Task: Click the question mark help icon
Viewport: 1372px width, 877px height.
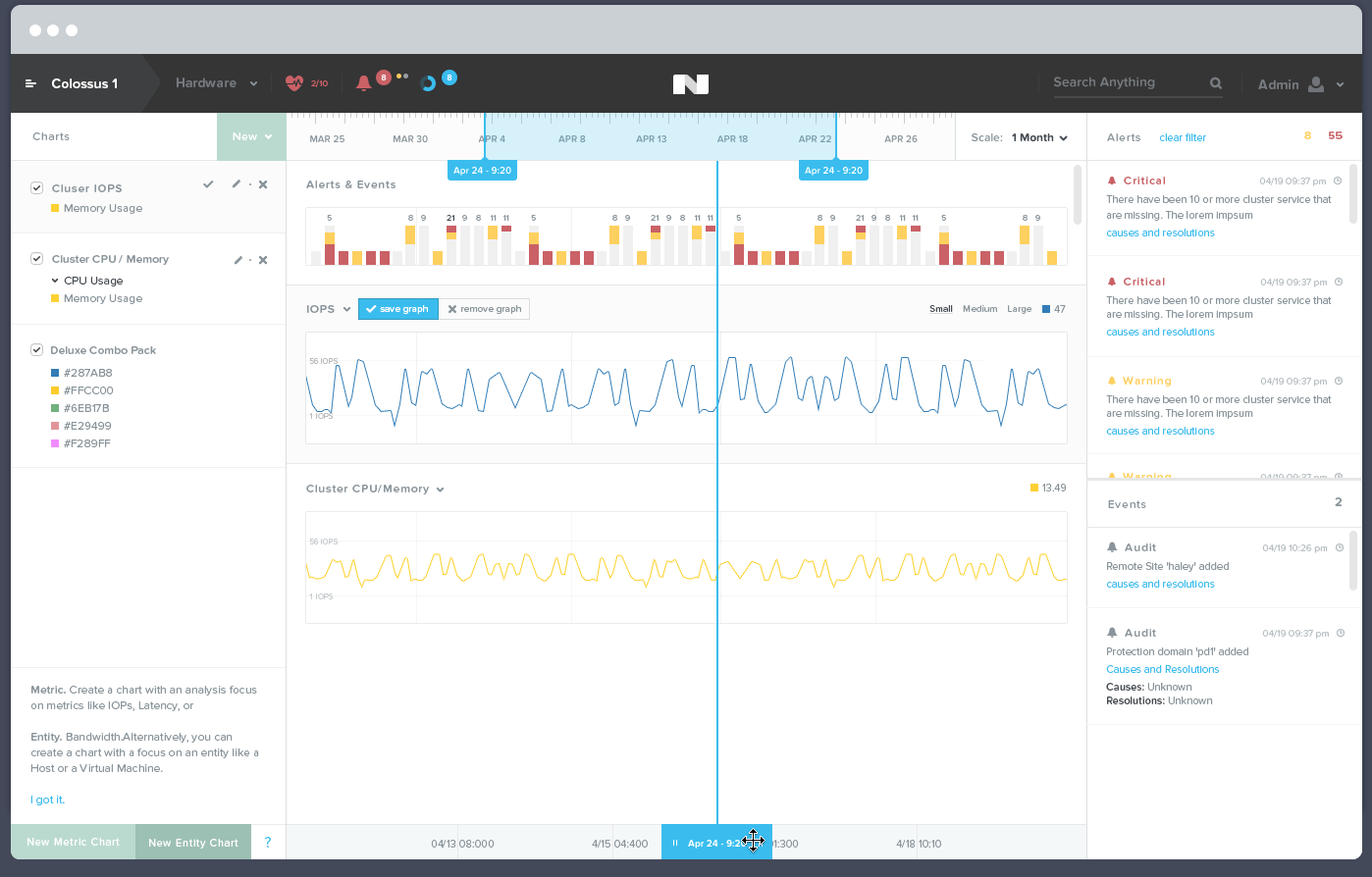Action: coord(268,842)
